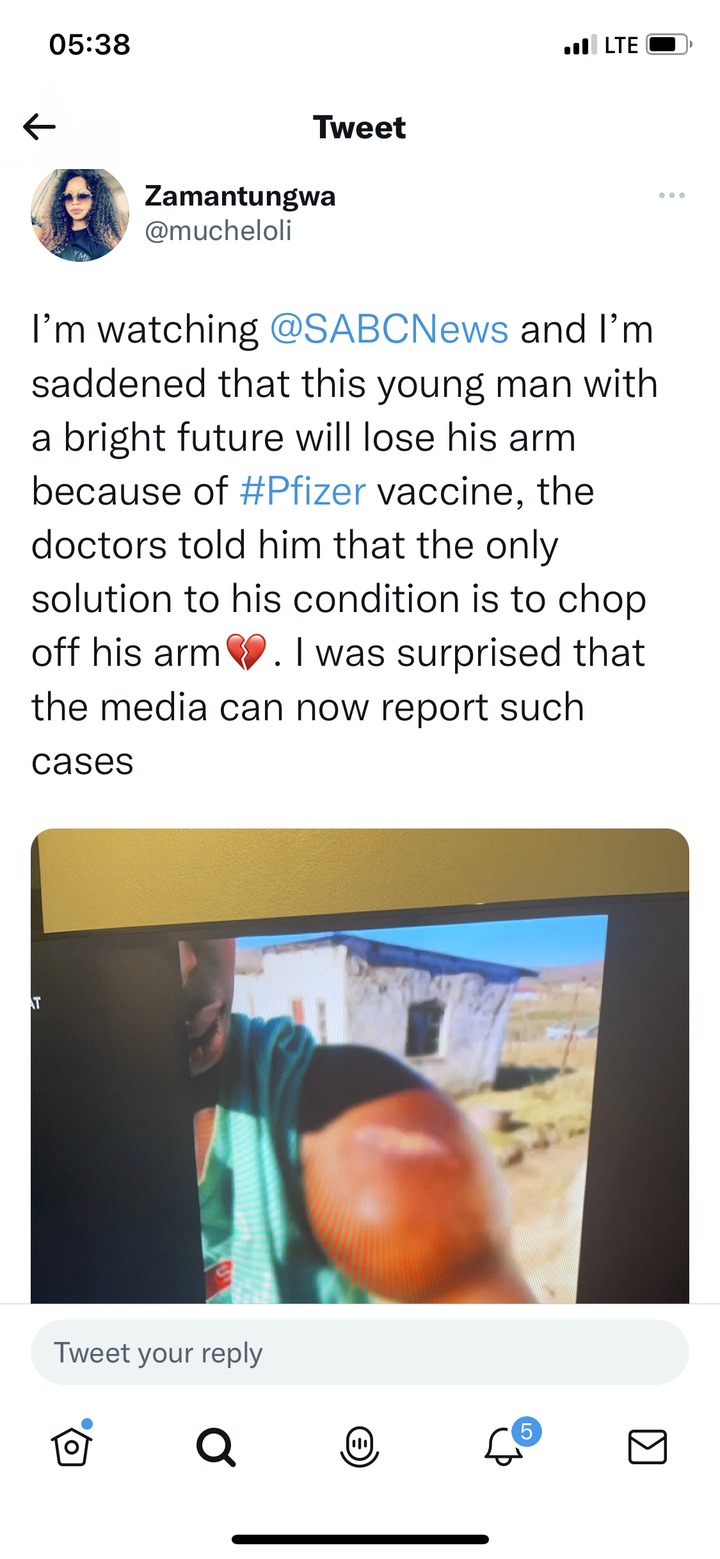720x1559 pixels.
Task: Tap the Tweet header title
Action: click(360, 127)
